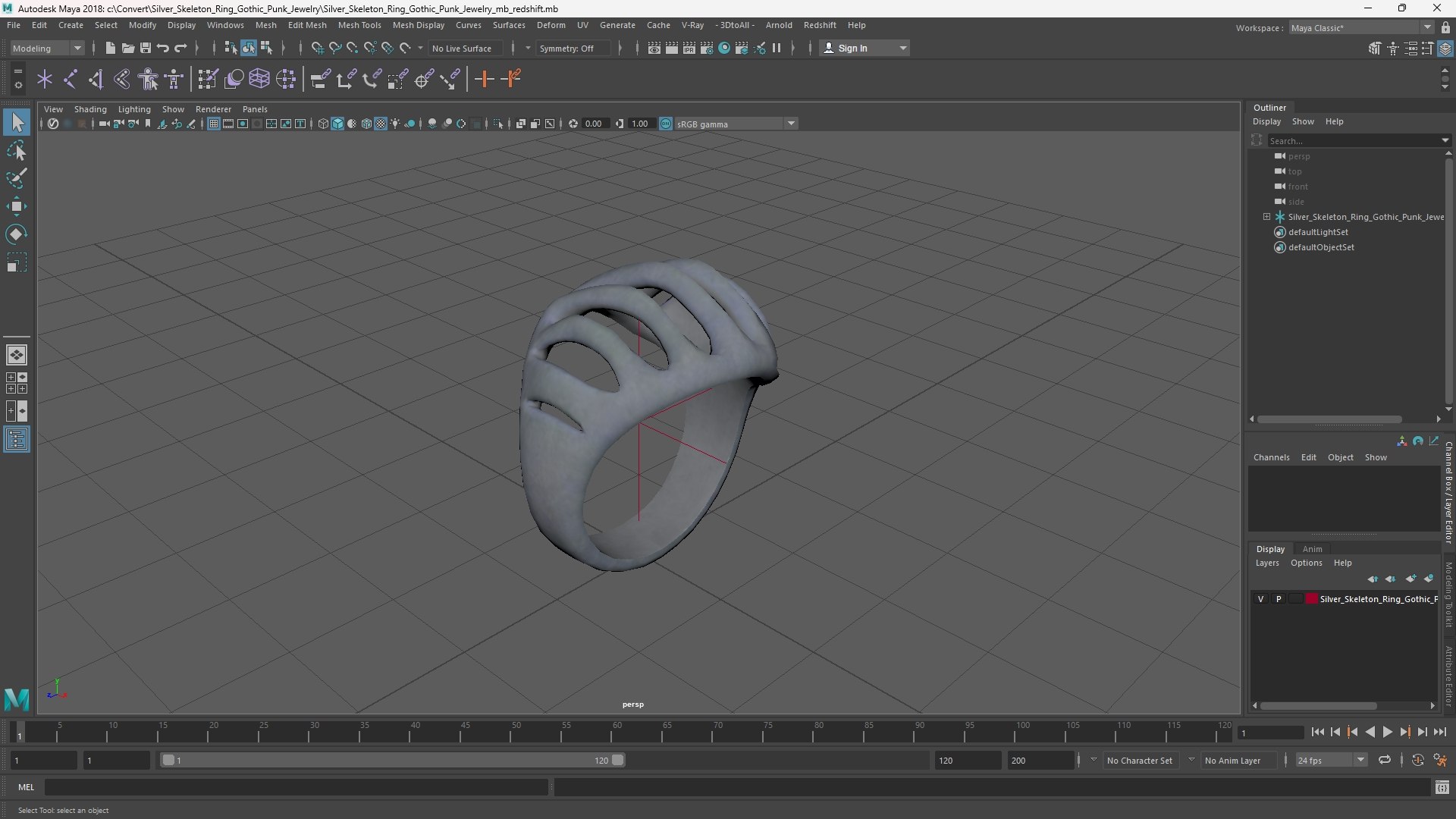
Task: Click Go to start of playback range
Action: (1317, 732)
